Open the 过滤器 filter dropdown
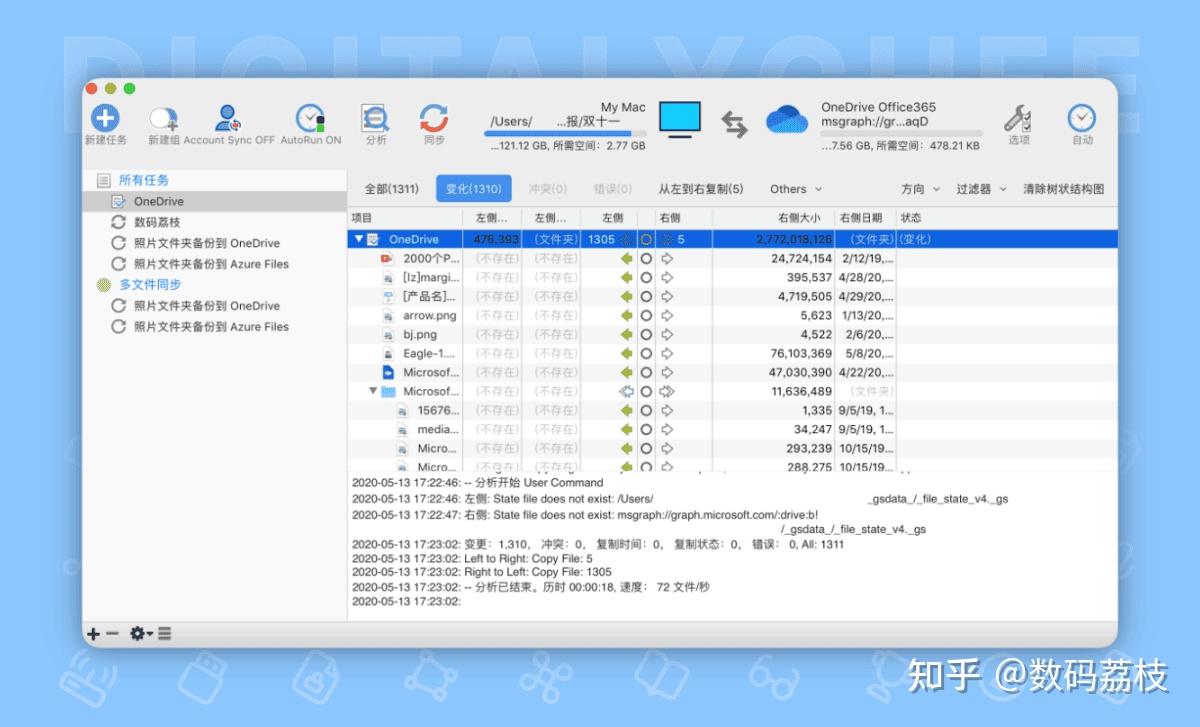This screenshot has width=1200, height=727. (x=981, y=189)
